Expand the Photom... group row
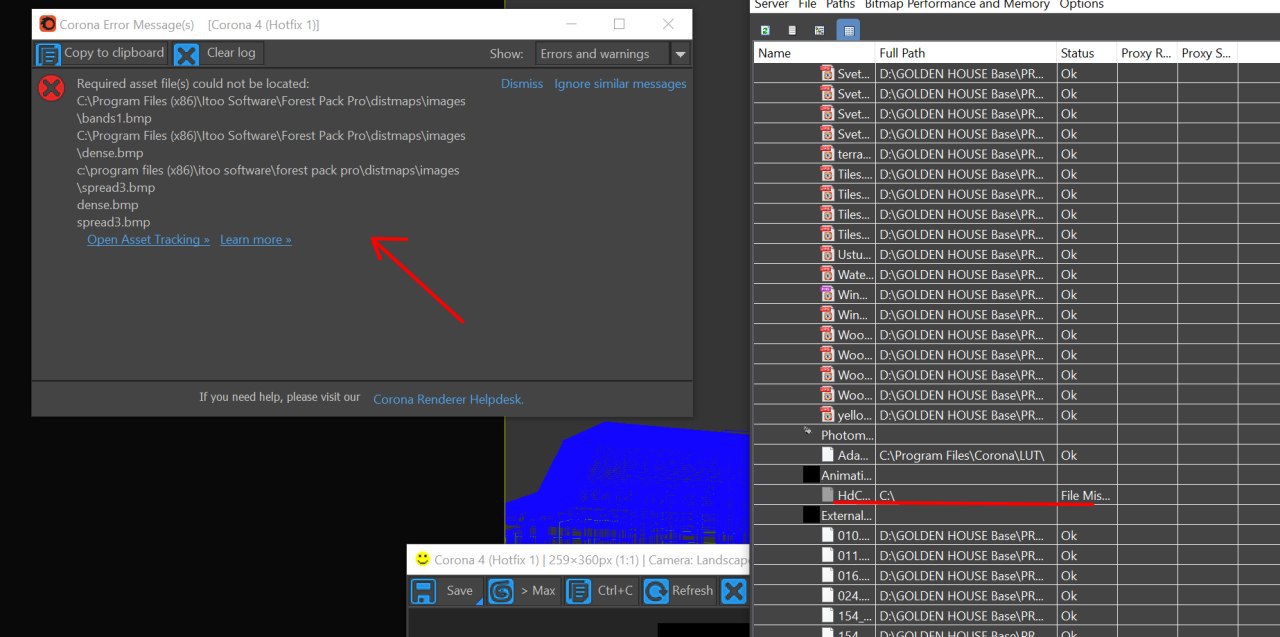Screen dimensions: 1280x637 tap(808, 433)
